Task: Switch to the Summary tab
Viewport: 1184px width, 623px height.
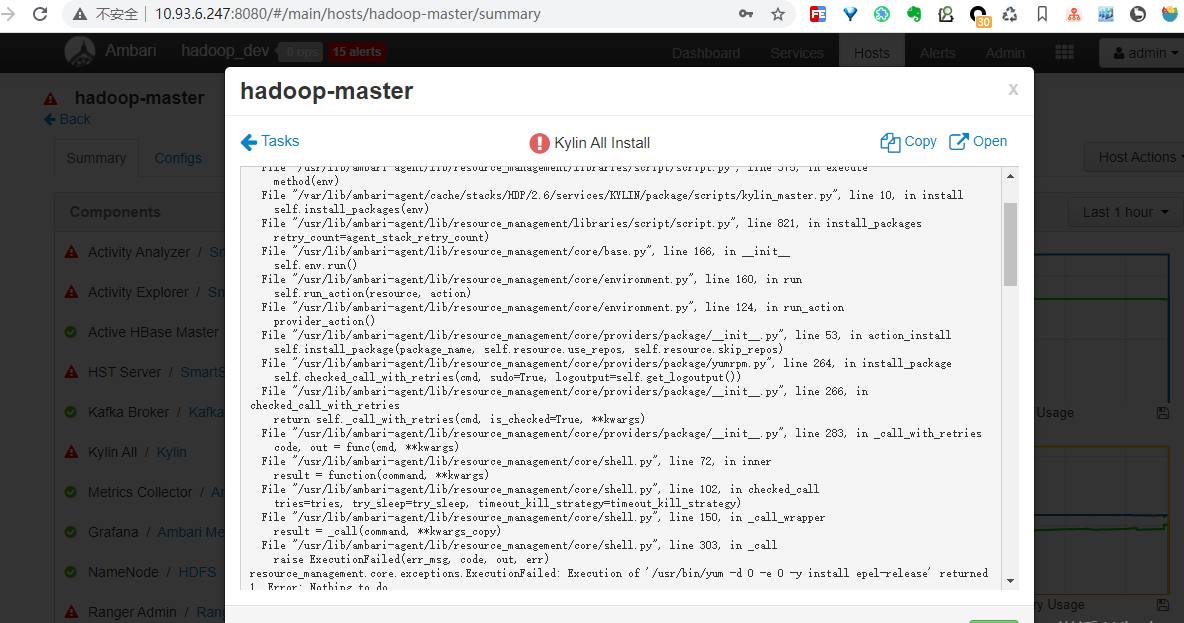Action: click(96, 158)
